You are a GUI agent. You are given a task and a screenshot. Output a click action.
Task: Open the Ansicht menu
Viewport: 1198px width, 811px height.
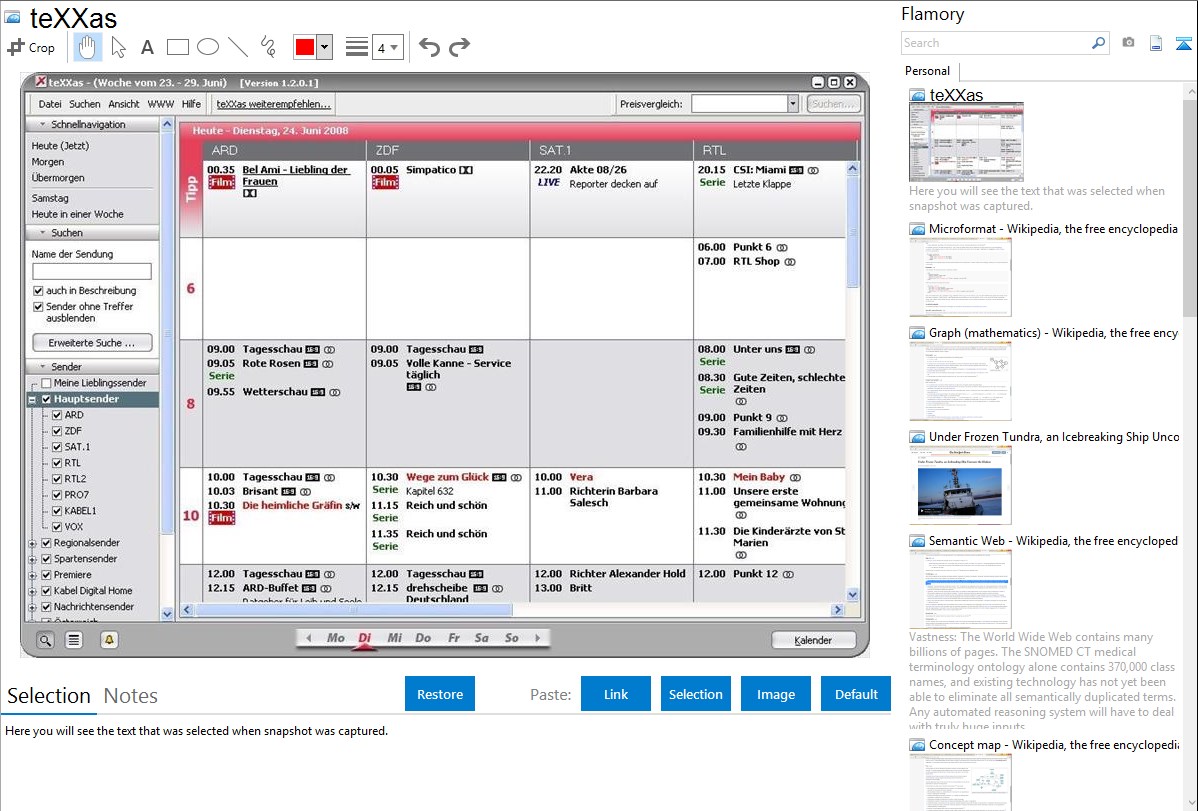pyautogui.click(x=124, y=104)
